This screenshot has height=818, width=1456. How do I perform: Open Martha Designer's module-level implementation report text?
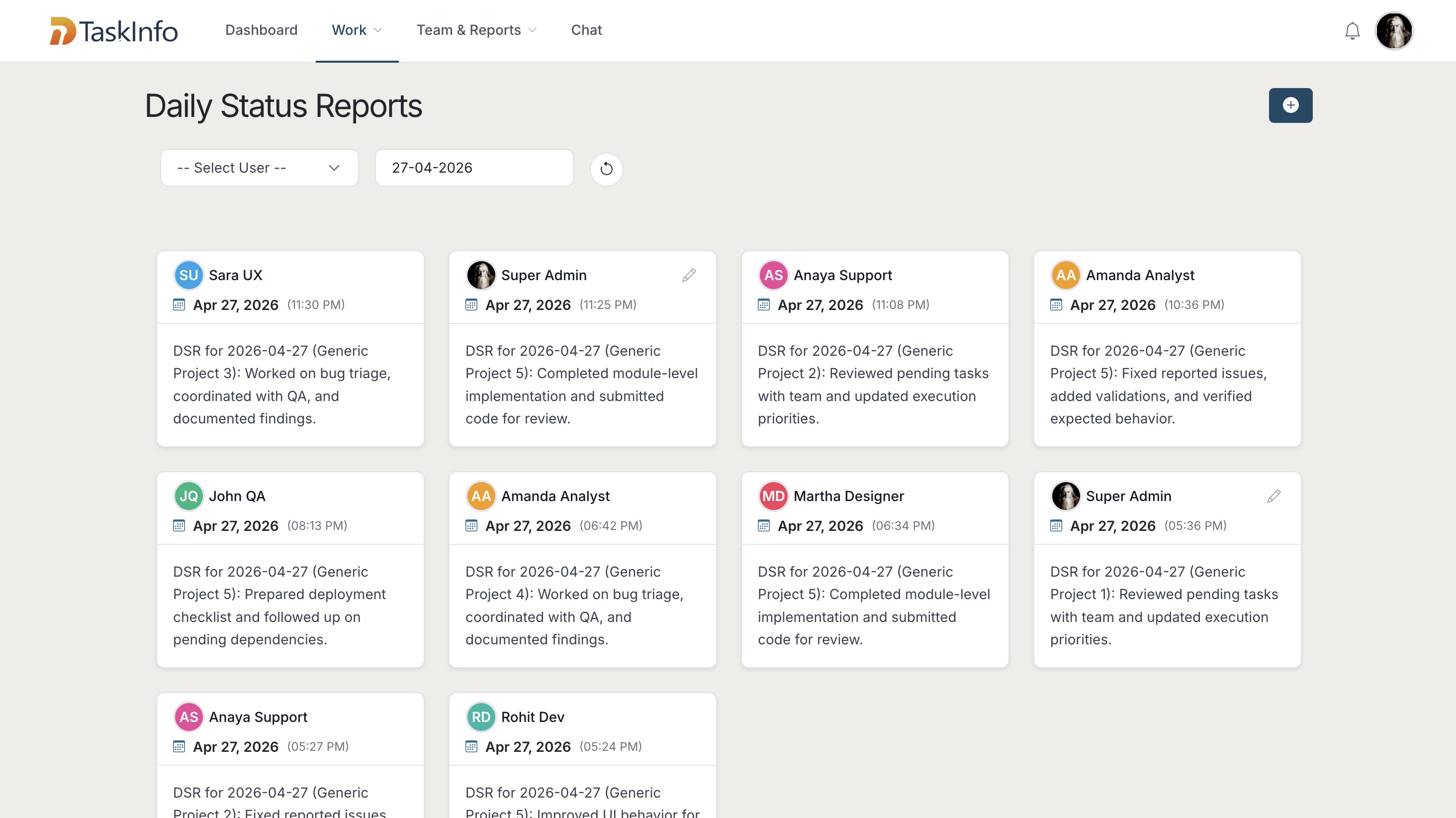pos(874,606)
